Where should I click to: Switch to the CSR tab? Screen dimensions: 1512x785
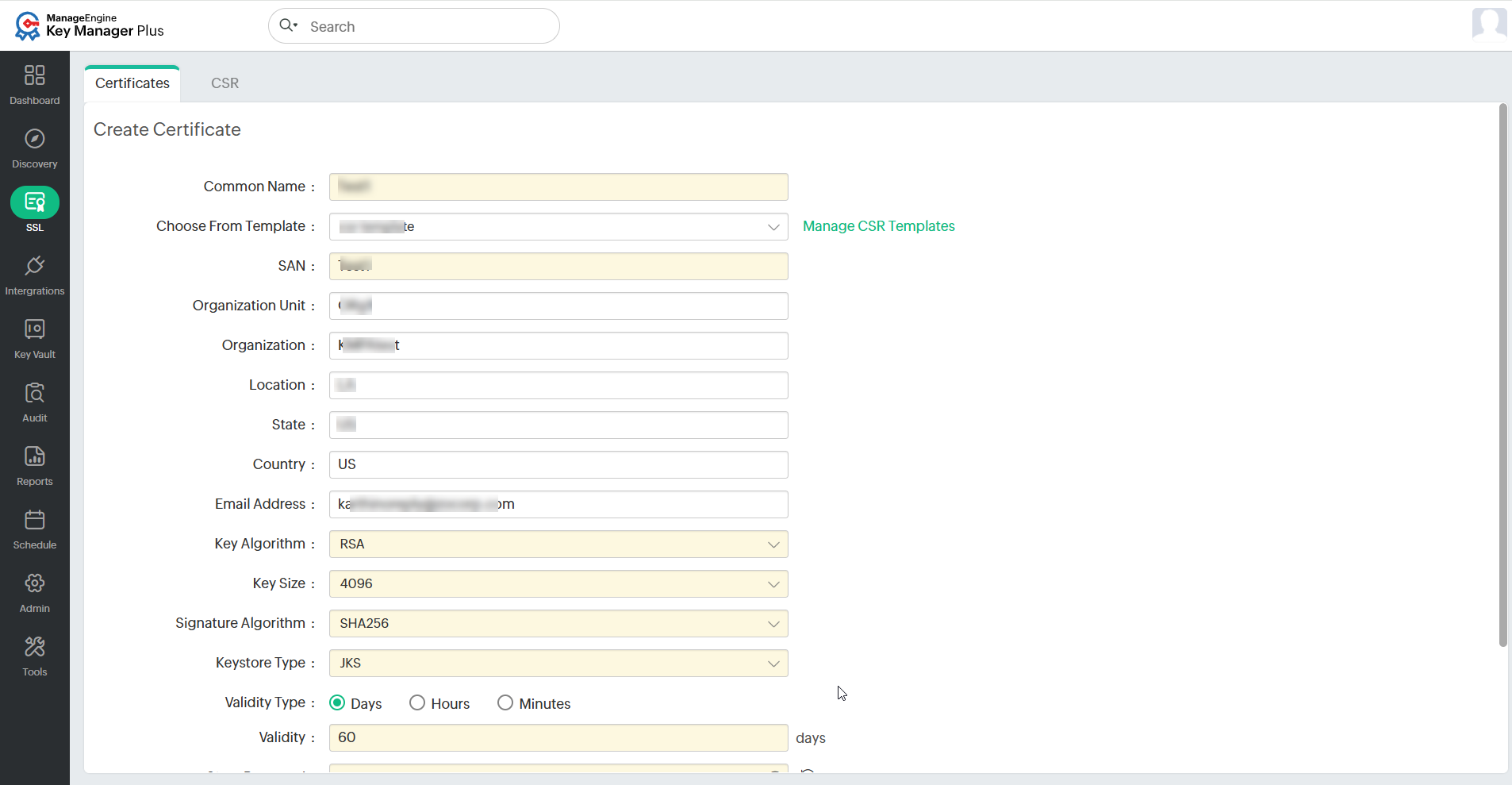[x=224, y=83]
